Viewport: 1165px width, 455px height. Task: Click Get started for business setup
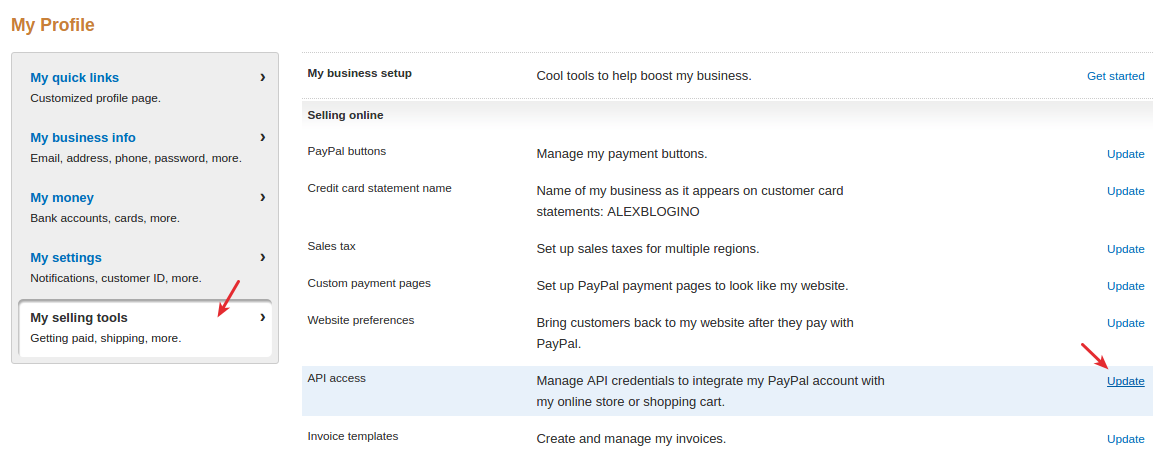1115,76
